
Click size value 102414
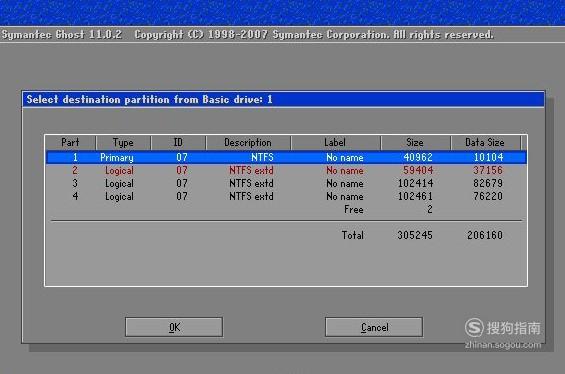pos(415,183)
